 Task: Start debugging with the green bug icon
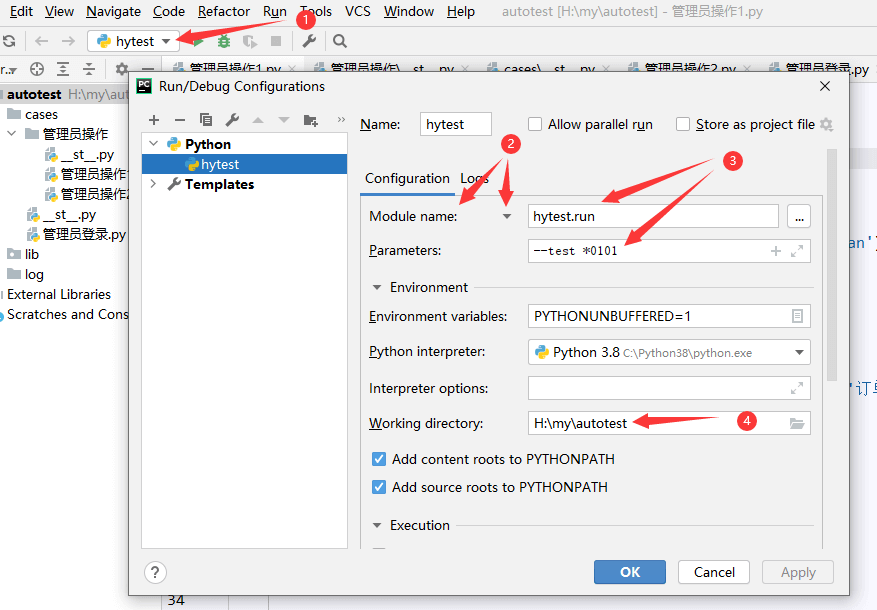click(224, 41)
